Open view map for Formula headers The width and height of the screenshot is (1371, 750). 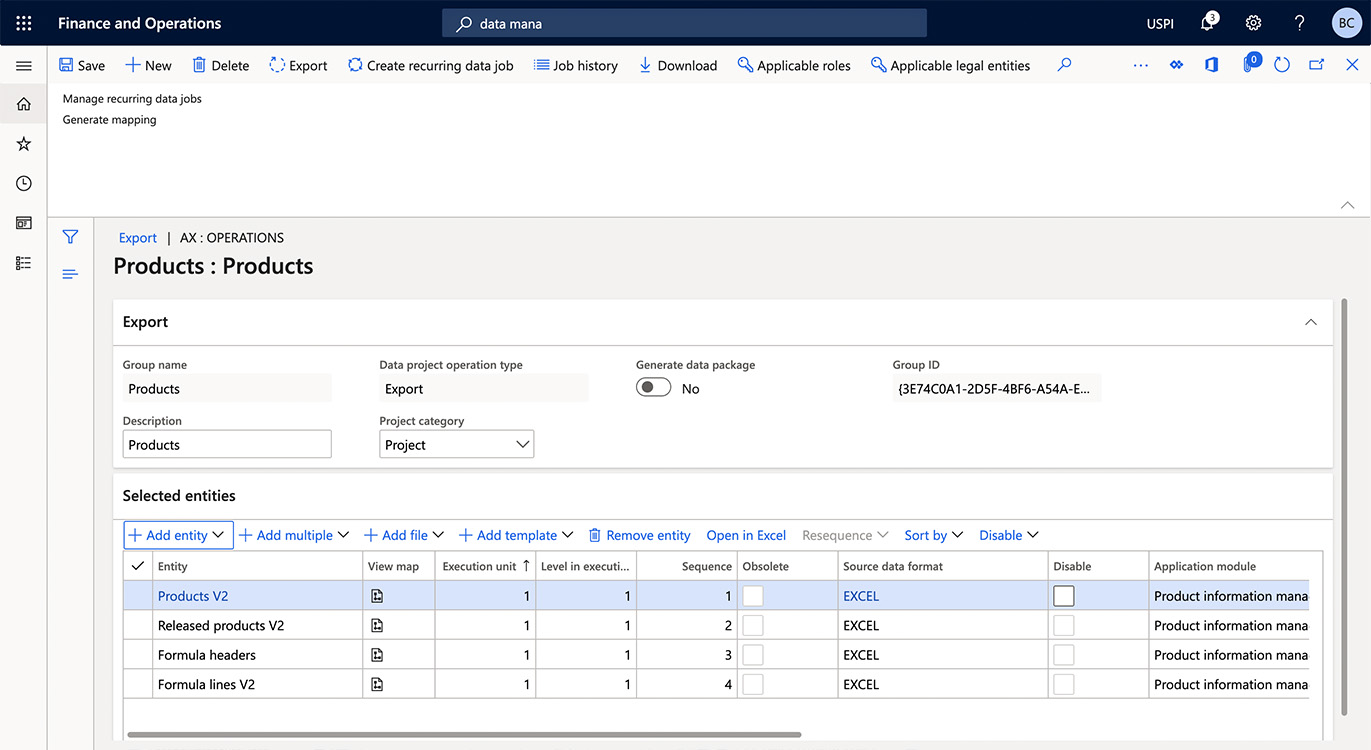pyautogui.click(x=377, y=655)
